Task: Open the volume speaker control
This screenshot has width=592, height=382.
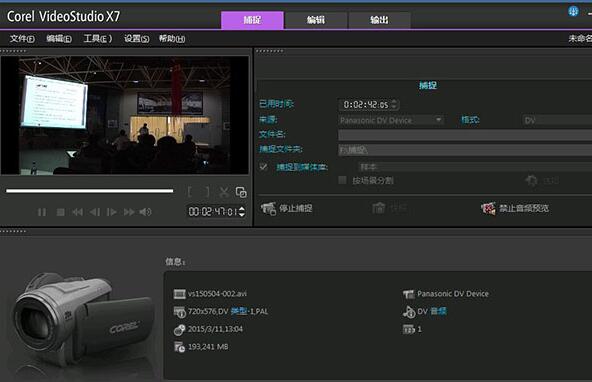Action: tap(145, 212)
